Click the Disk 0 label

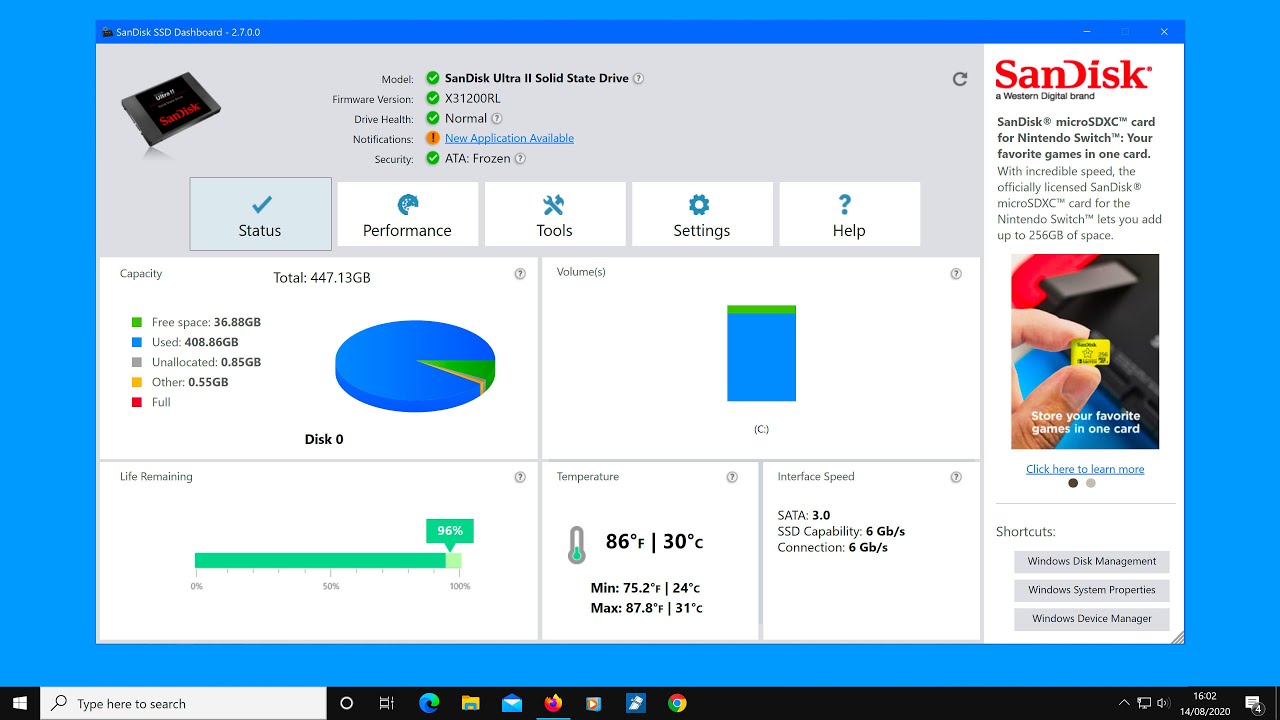pyautogui.click(x=324, y=439)
